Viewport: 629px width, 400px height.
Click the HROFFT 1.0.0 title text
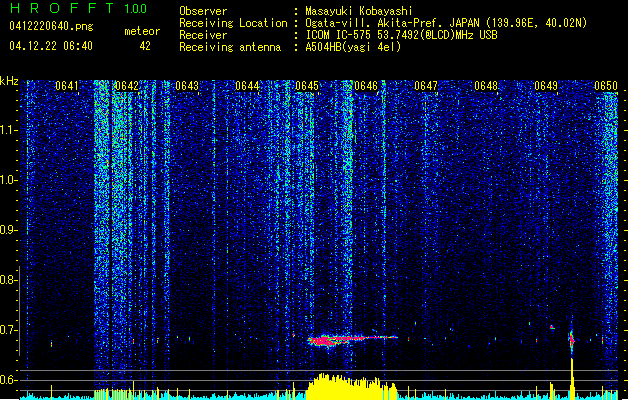tap(78, 8)
